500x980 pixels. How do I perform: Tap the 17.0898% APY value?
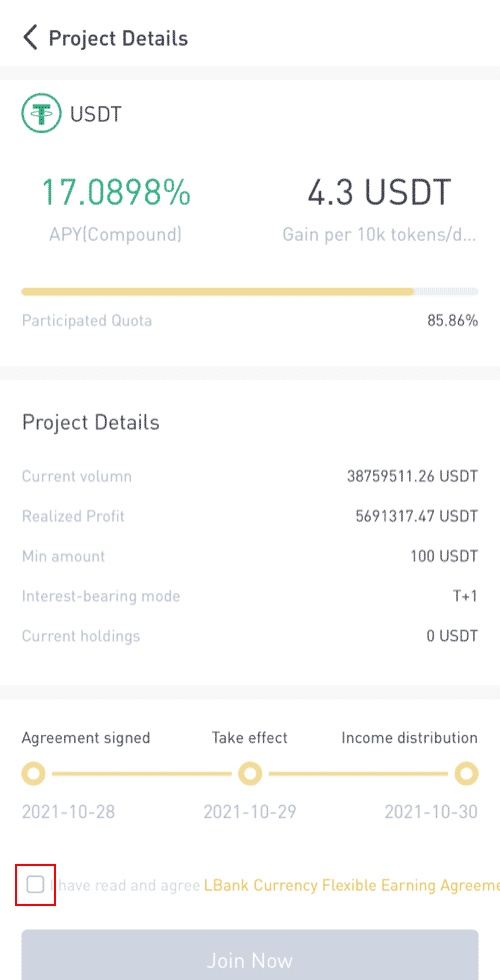(116, 193)
